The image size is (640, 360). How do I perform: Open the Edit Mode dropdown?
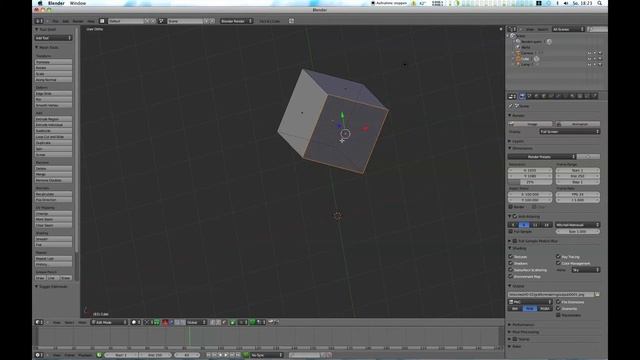click(x=109, y=322)
